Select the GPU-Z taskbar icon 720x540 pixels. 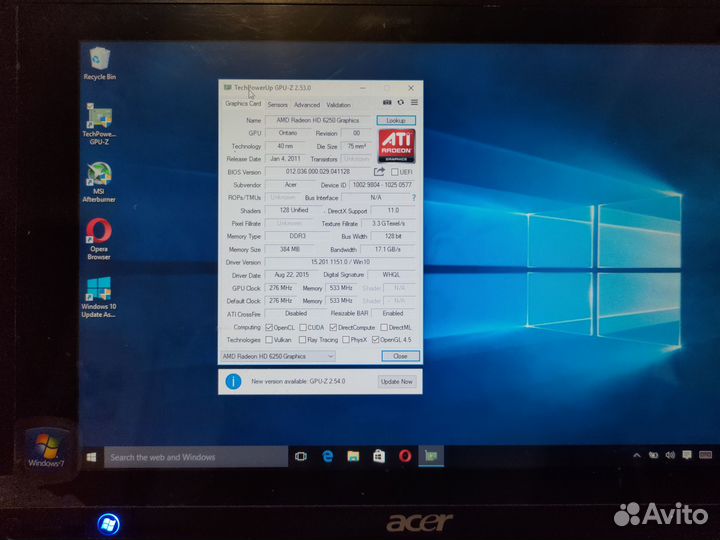[431, 456]
